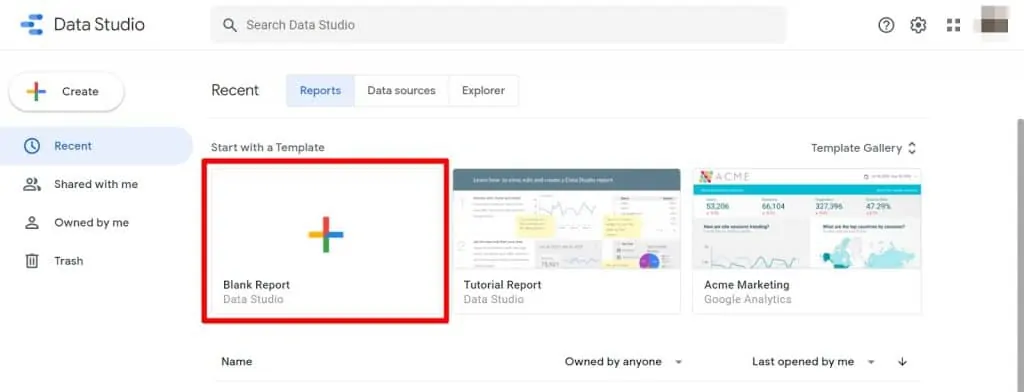Switch to the Reports tab
1024x392 pixels.
[x=320, y=91]
